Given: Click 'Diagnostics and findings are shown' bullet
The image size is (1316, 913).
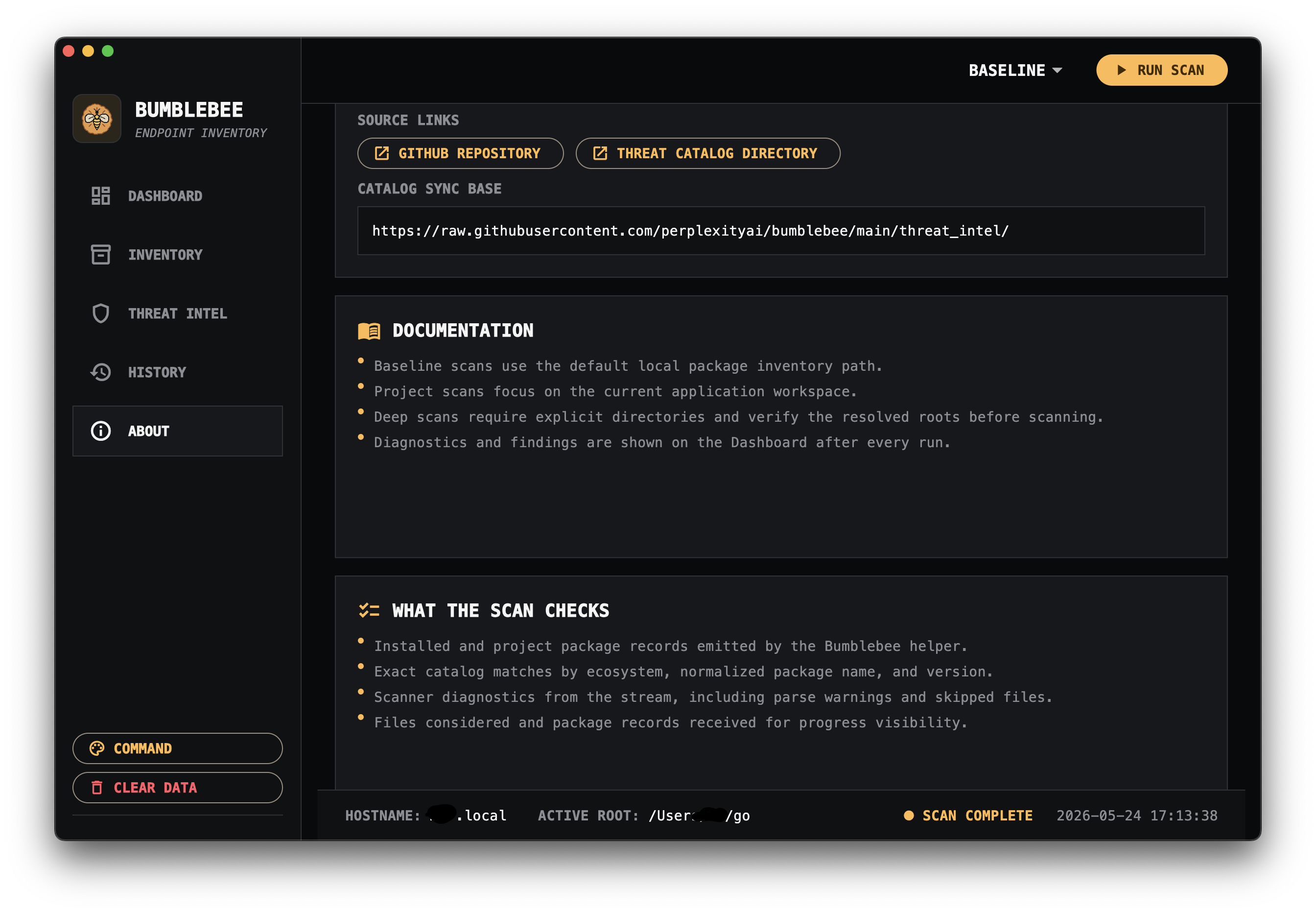Looking at the screenshot, I should (x=662, y=442).
